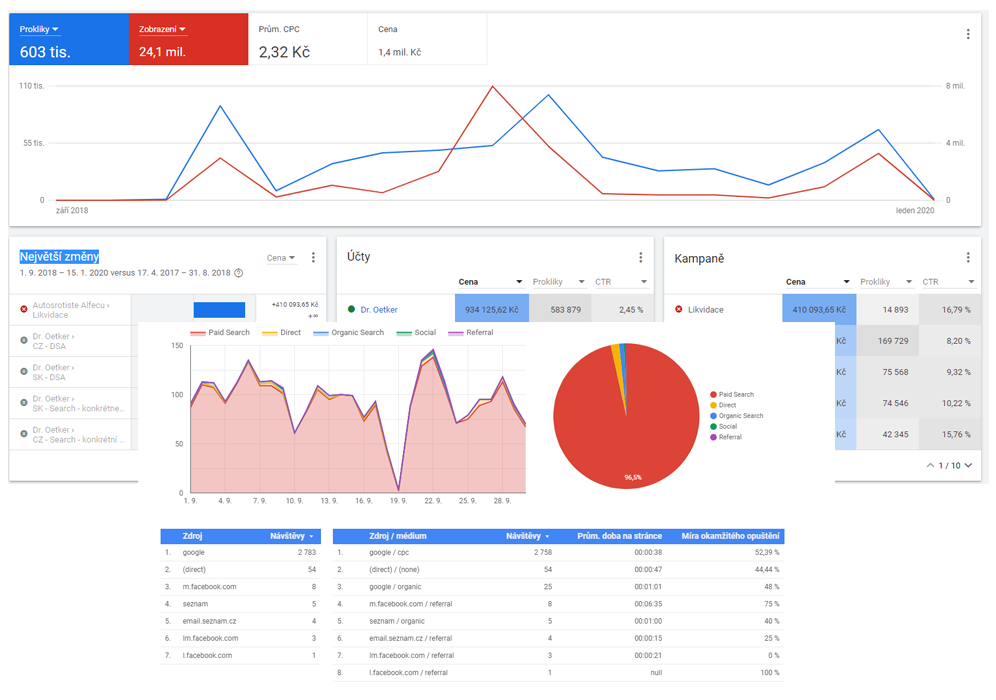
Task: Click the help icon next to date comparison
Action: point(238,273)
